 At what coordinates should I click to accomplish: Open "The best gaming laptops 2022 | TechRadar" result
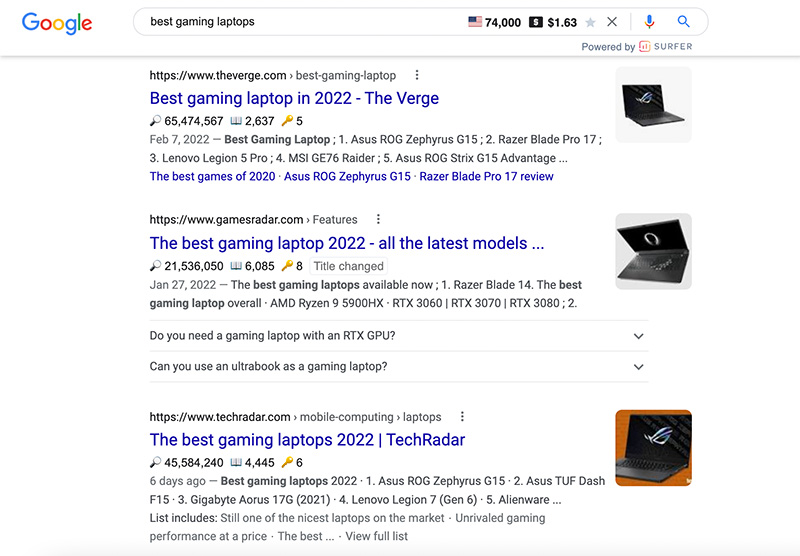[307, 440]
